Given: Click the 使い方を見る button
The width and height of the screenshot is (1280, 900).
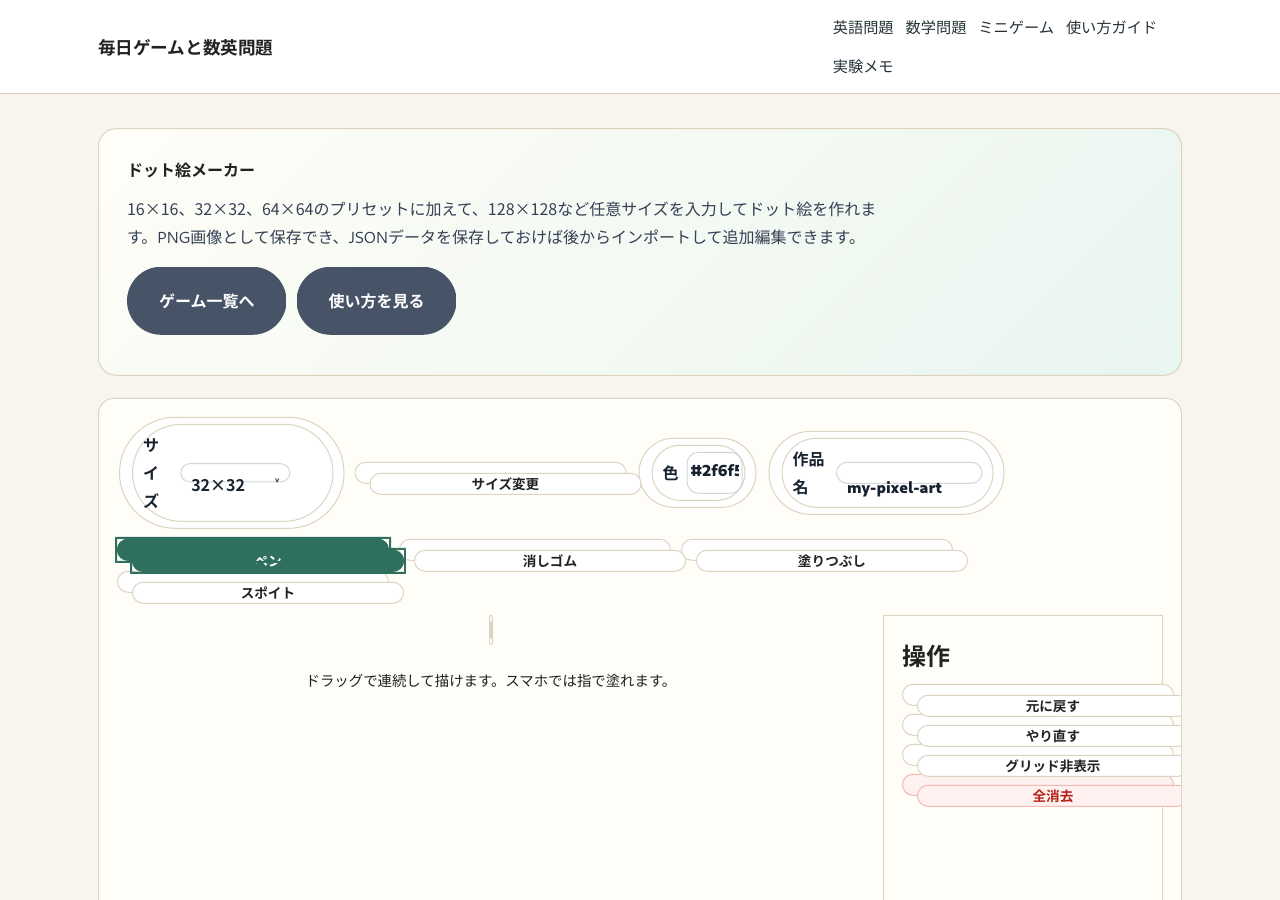Looking at the screenshot, I should click(376, 301).
